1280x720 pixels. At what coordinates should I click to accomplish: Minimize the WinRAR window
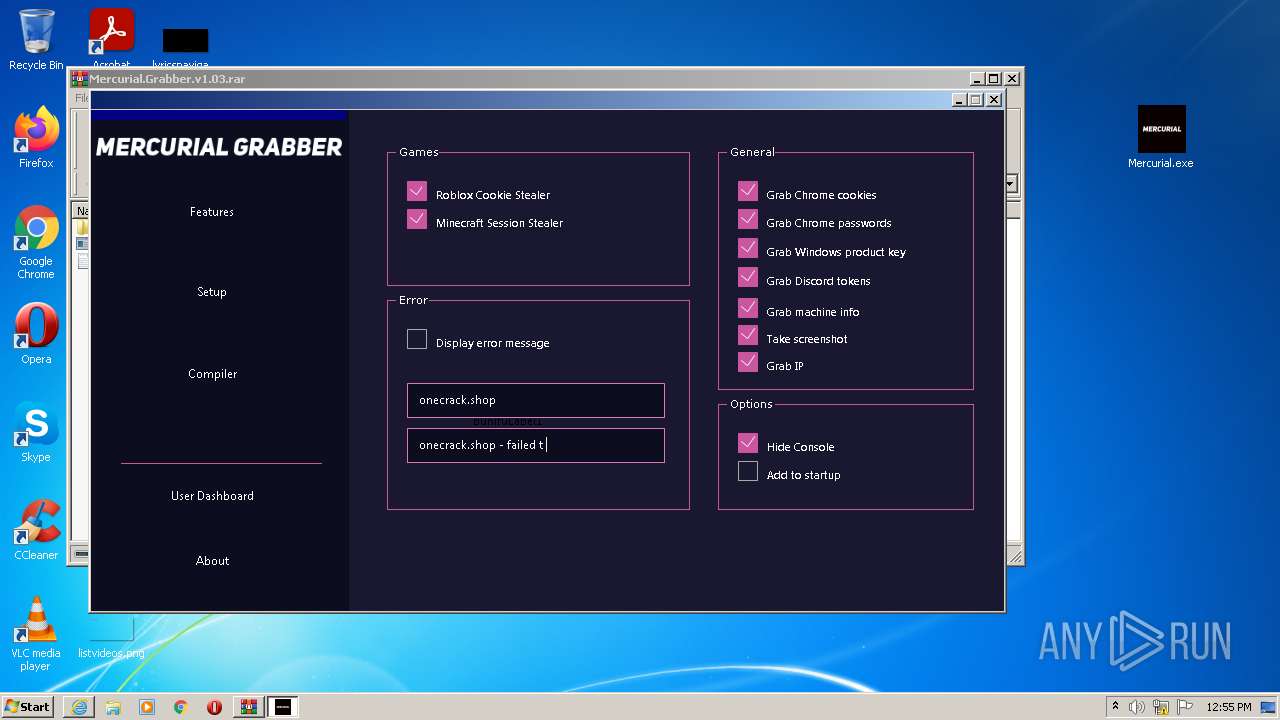[977, 79]
